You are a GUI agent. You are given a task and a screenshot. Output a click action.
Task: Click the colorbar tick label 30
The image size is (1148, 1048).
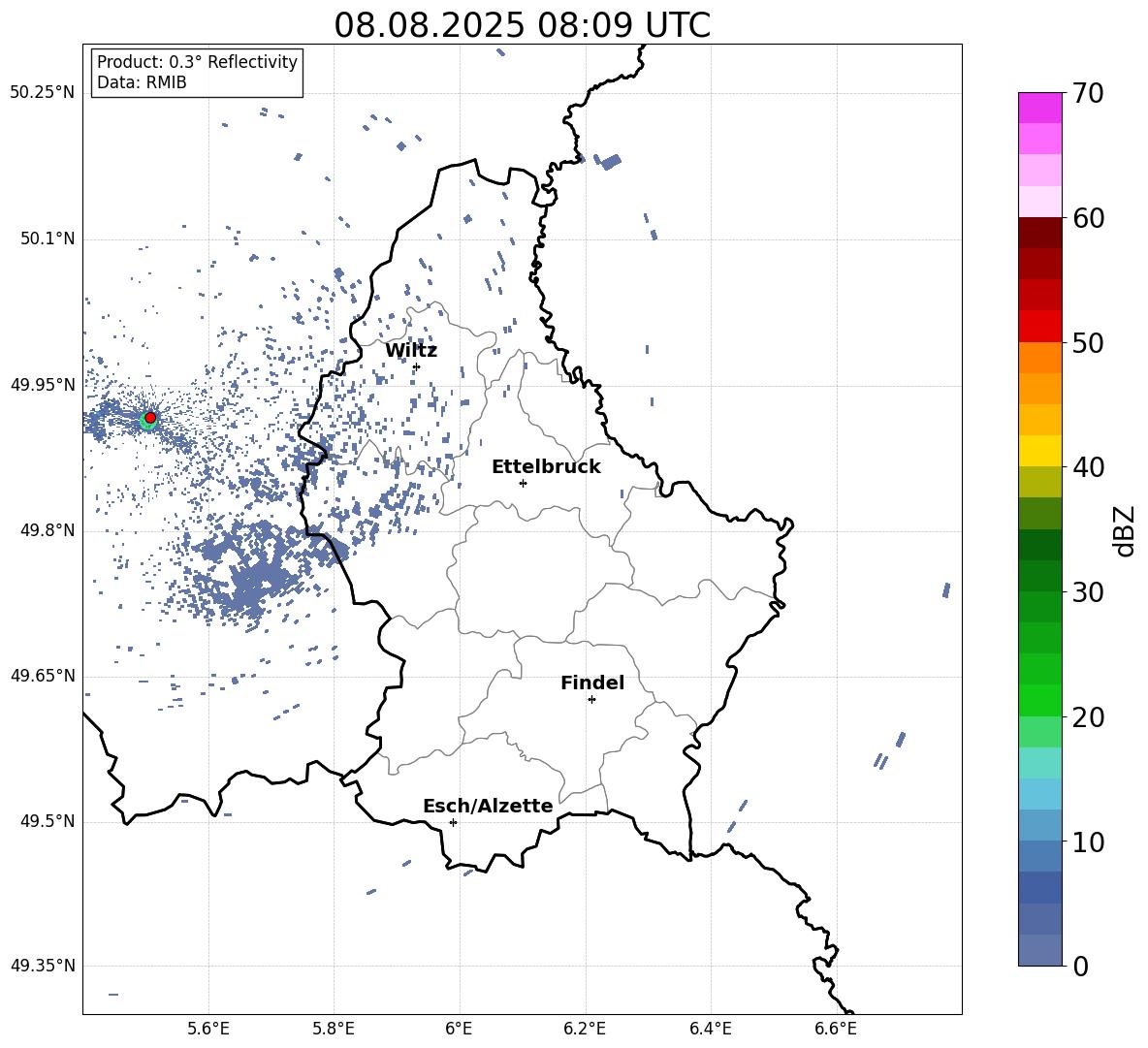1088,592
